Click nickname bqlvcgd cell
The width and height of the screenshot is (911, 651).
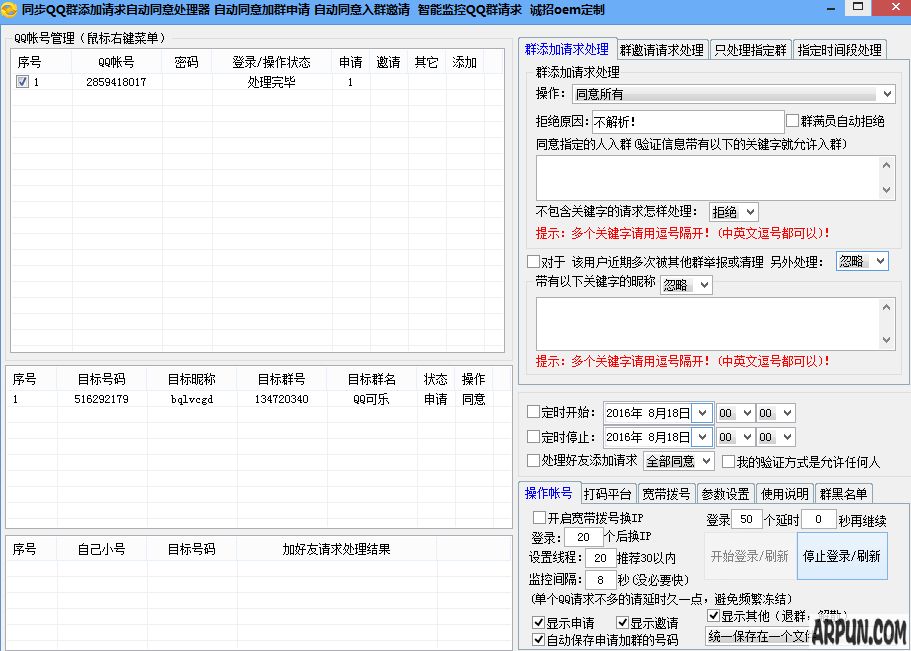click(x=192, y=399)
